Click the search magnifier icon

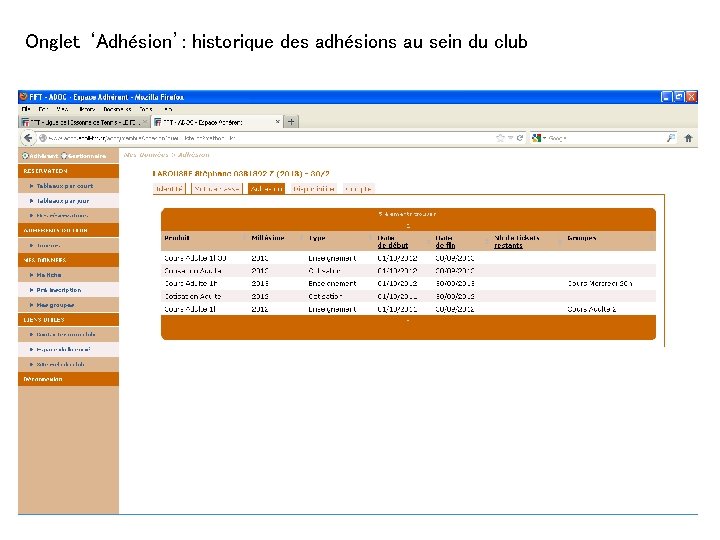(x=671, y=138)
